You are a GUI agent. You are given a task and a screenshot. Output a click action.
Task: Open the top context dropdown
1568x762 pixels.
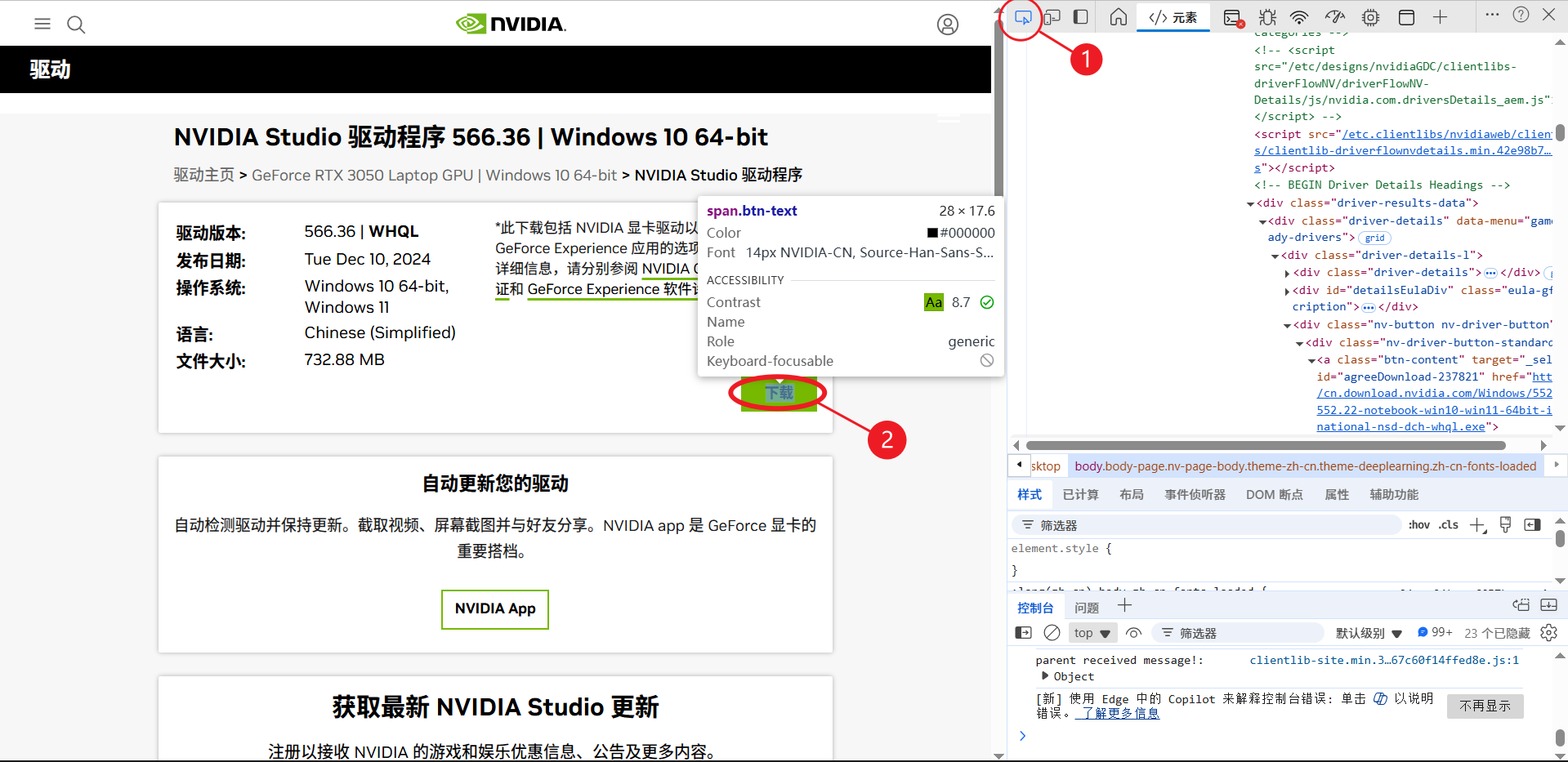[1092, 633]
